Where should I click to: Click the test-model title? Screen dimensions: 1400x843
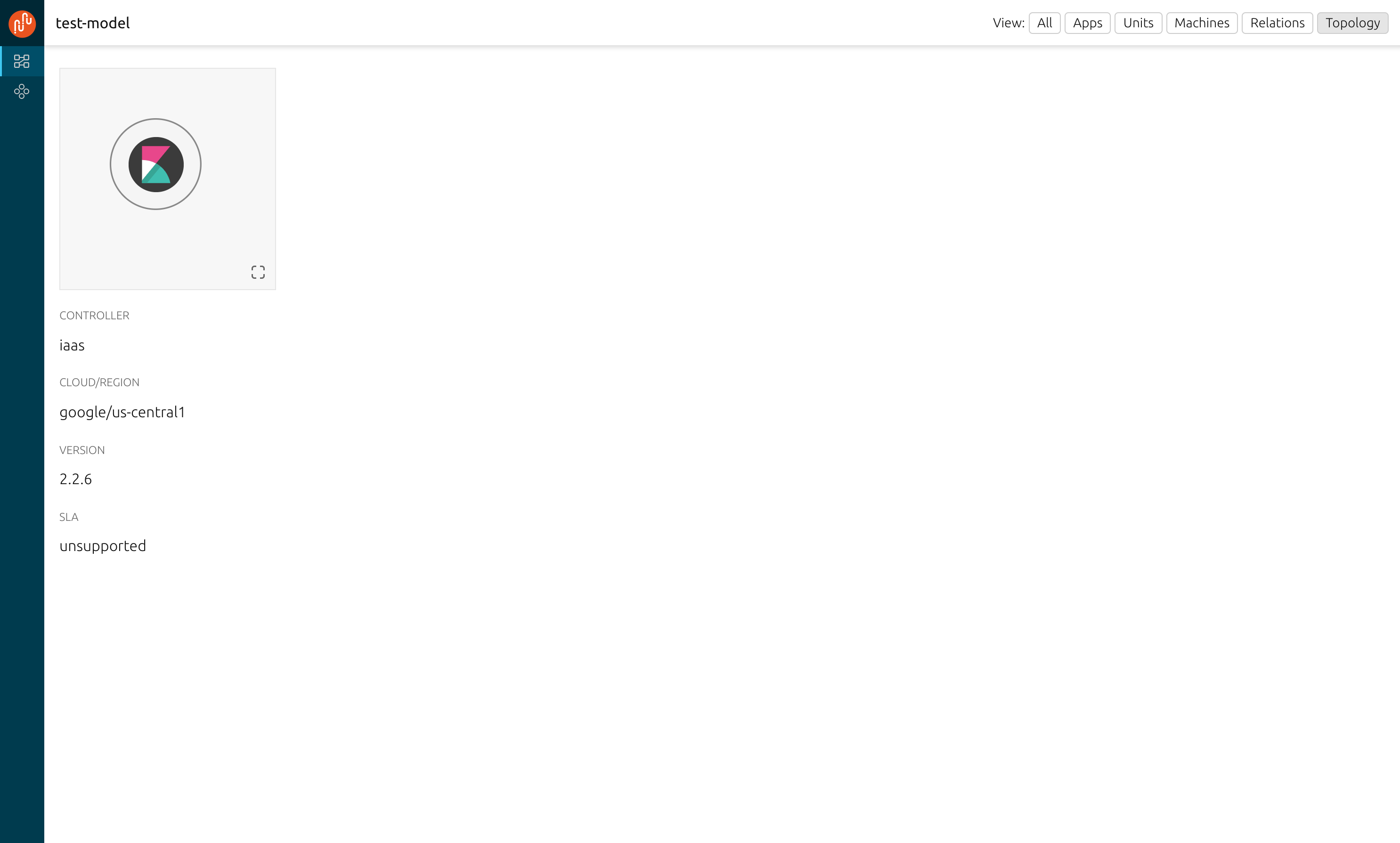pos(93,23)
